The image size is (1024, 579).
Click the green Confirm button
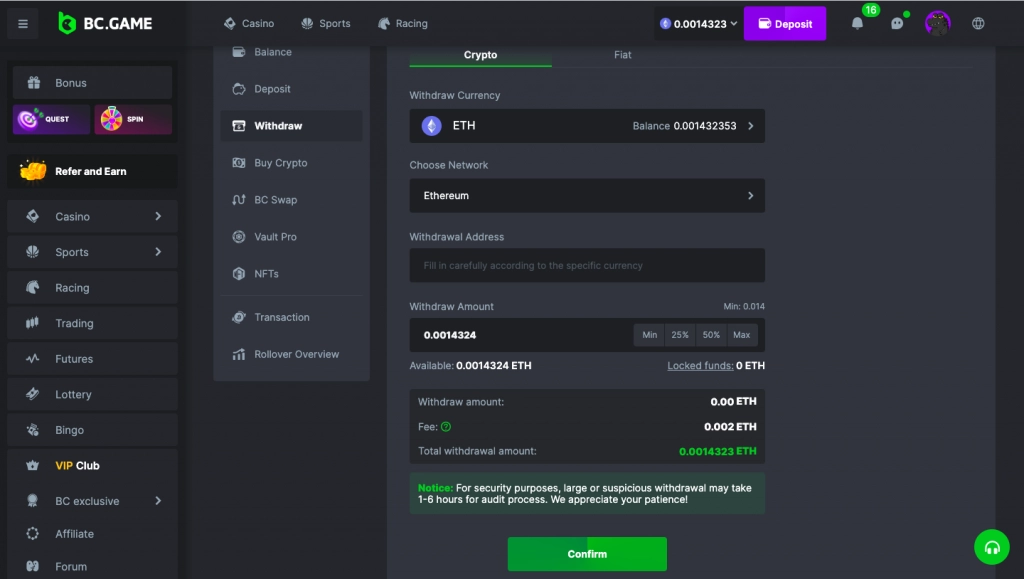coord(587,554)
